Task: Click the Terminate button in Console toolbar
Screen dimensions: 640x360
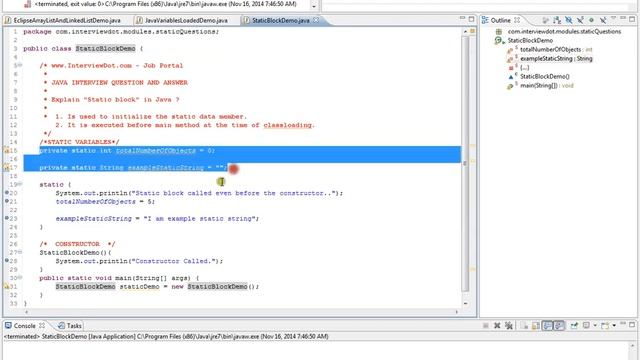Action: point(486,325)
